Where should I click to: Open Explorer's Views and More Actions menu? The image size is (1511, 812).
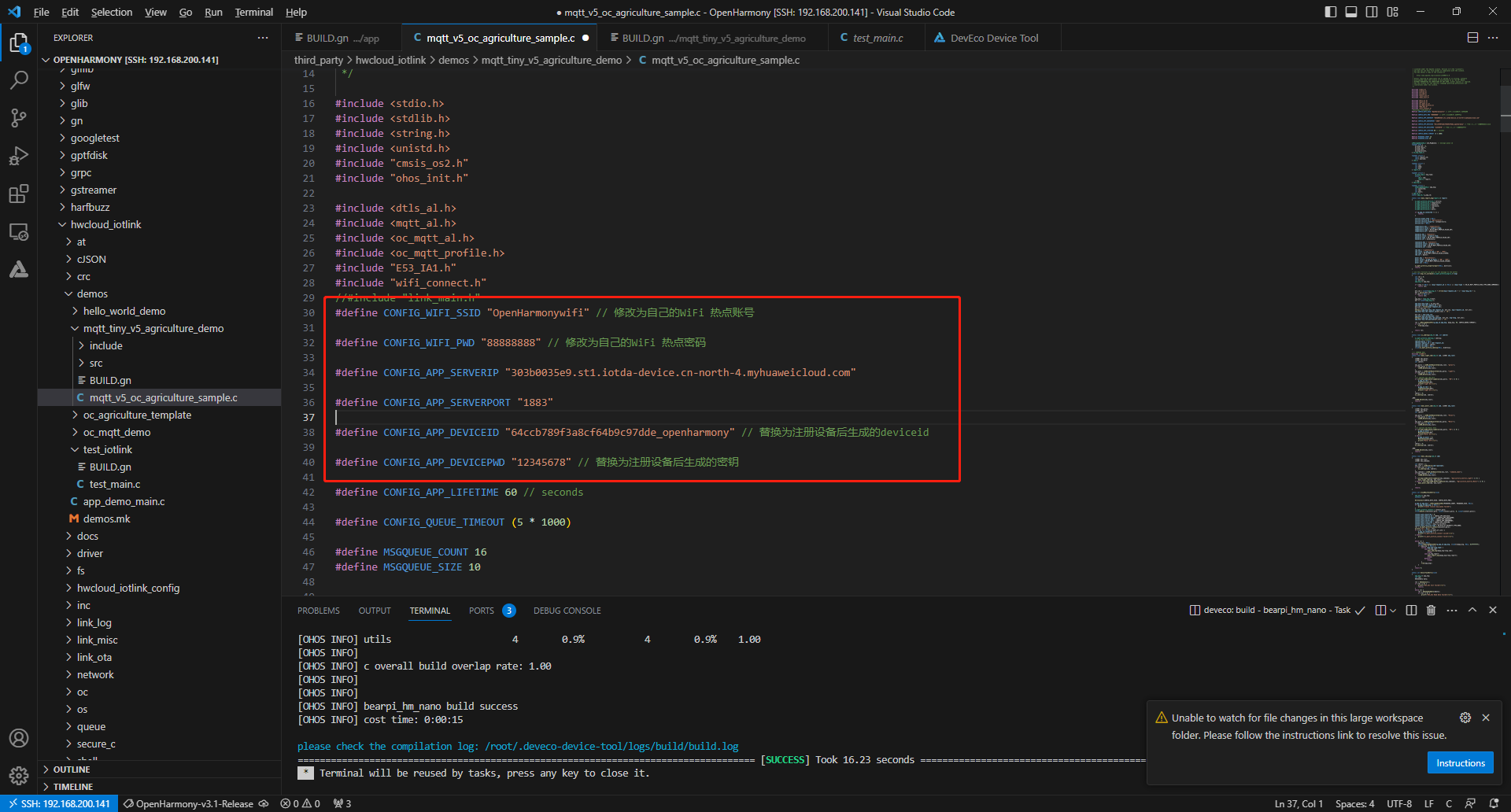tap(263, 38)
